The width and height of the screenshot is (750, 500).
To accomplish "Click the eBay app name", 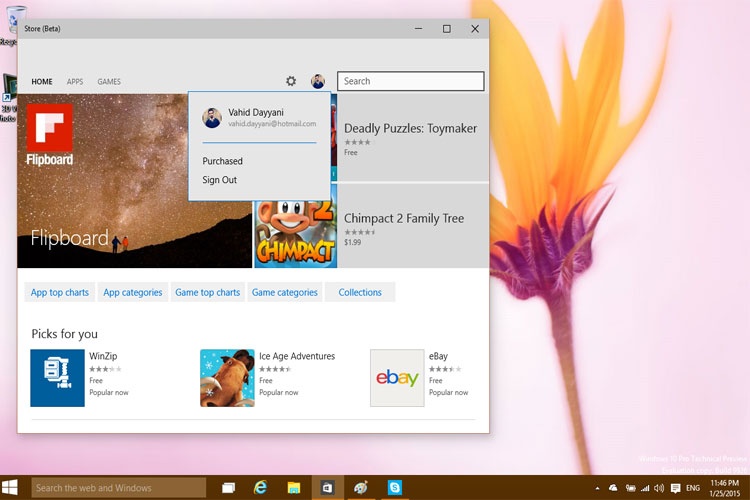I will tap(438, 356).
